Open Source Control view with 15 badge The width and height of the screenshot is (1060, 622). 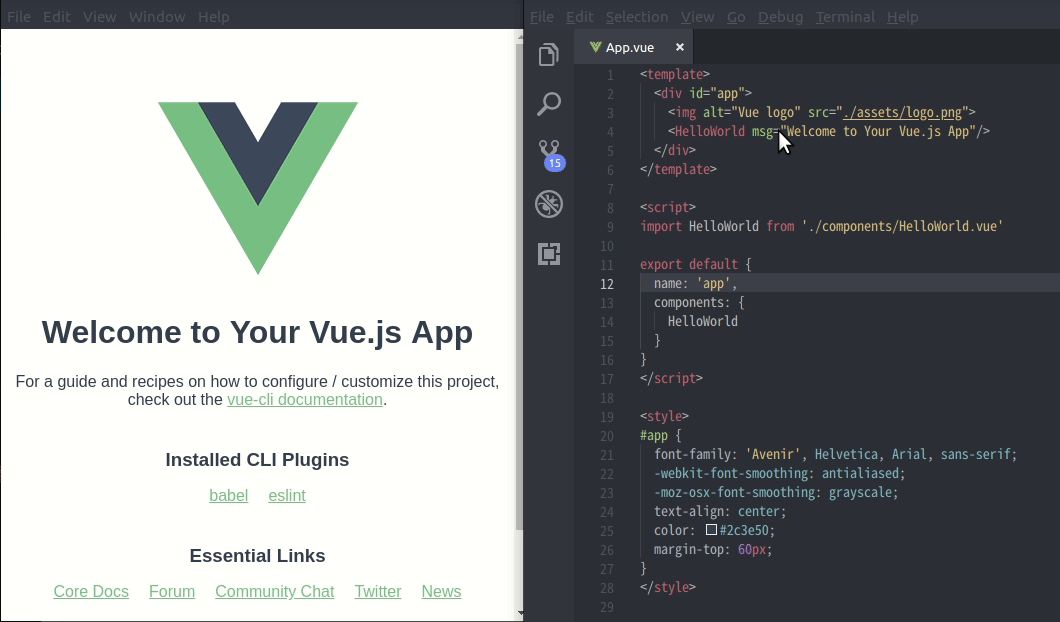[x=551, y=155]
